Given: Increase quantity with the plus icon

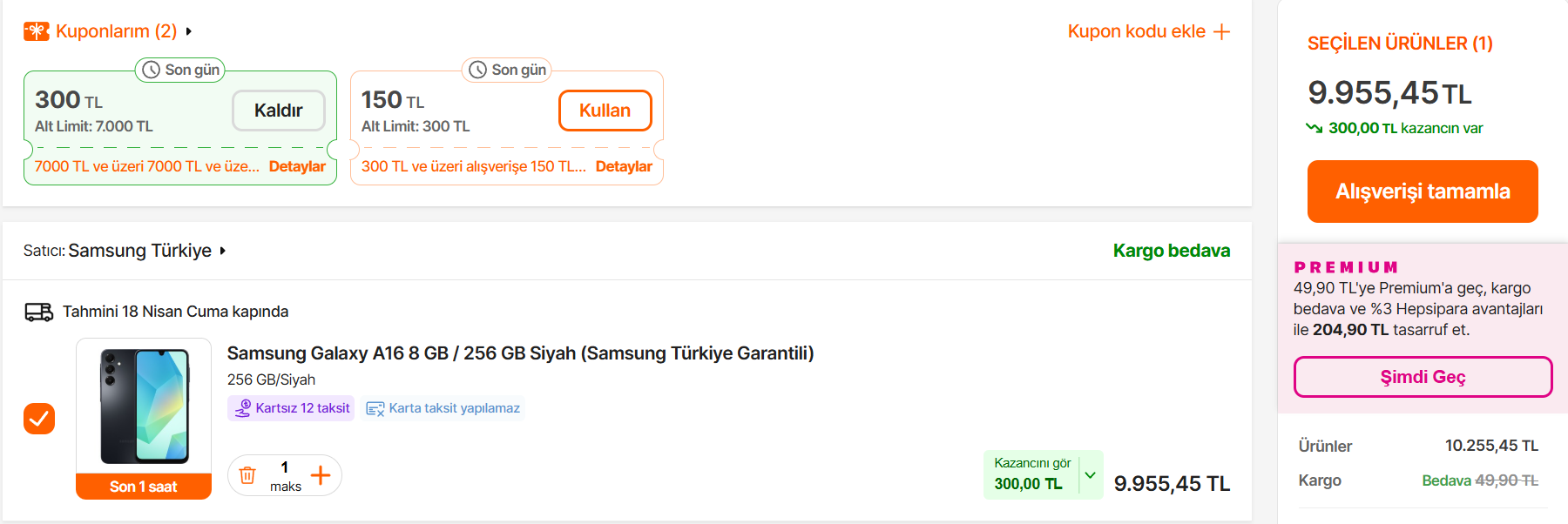Looking at the screenshot, I should [x=321, y=475].
